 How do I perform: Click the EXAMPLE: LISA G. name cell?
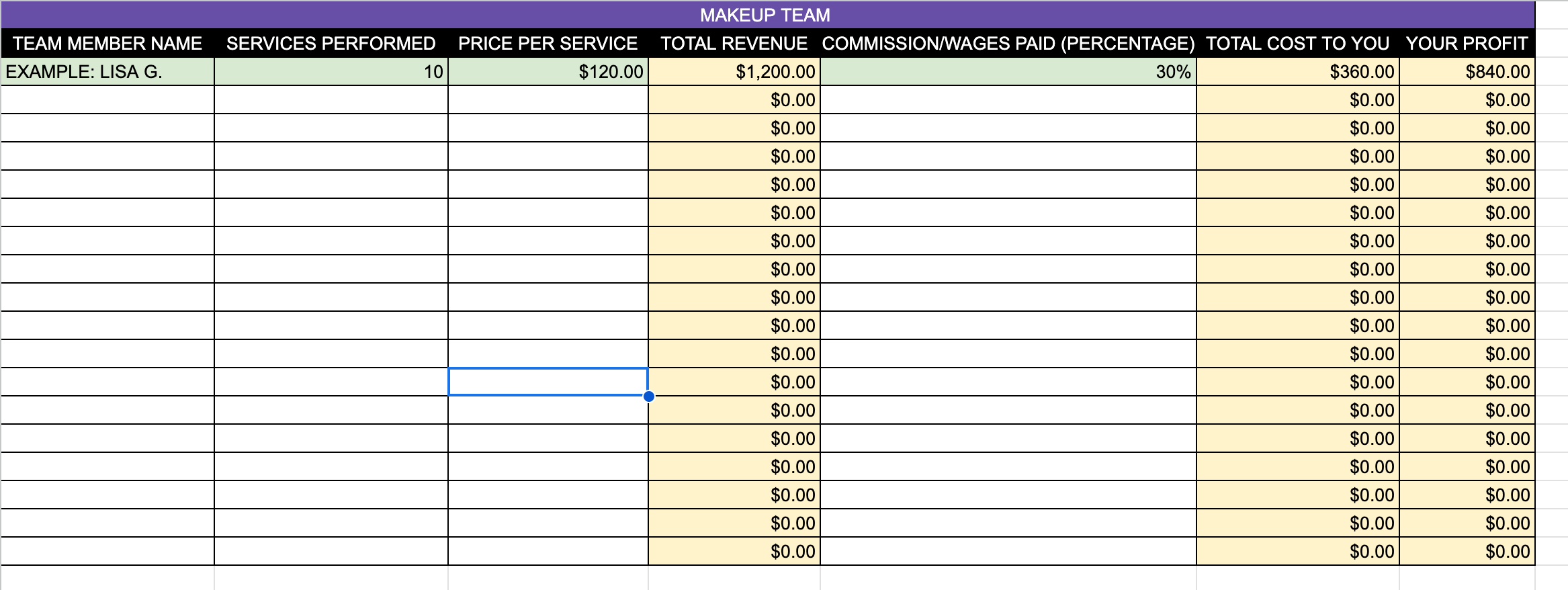[107, 72]
